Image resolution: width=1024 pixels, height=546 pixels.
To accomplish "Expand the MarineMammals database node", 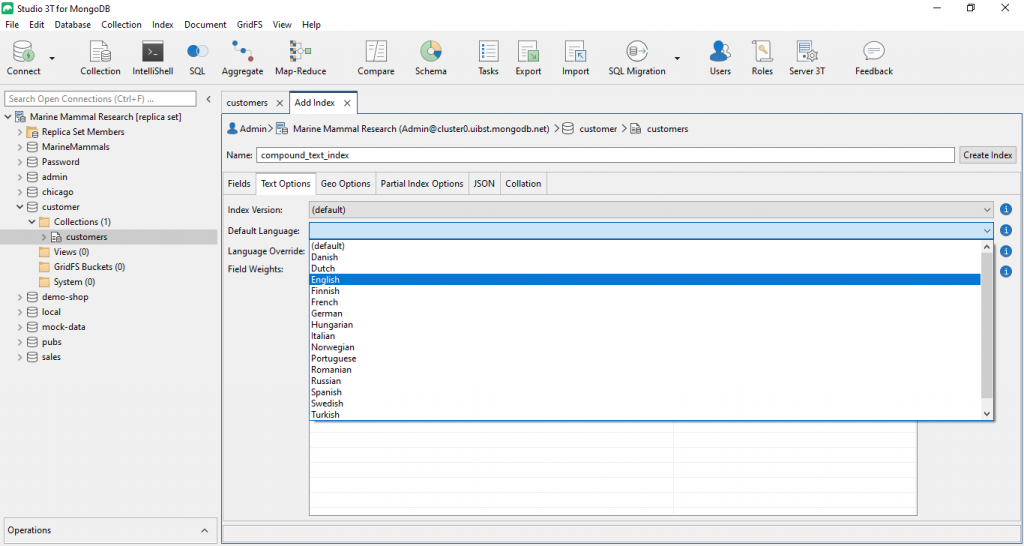I will tap(20, 147).
